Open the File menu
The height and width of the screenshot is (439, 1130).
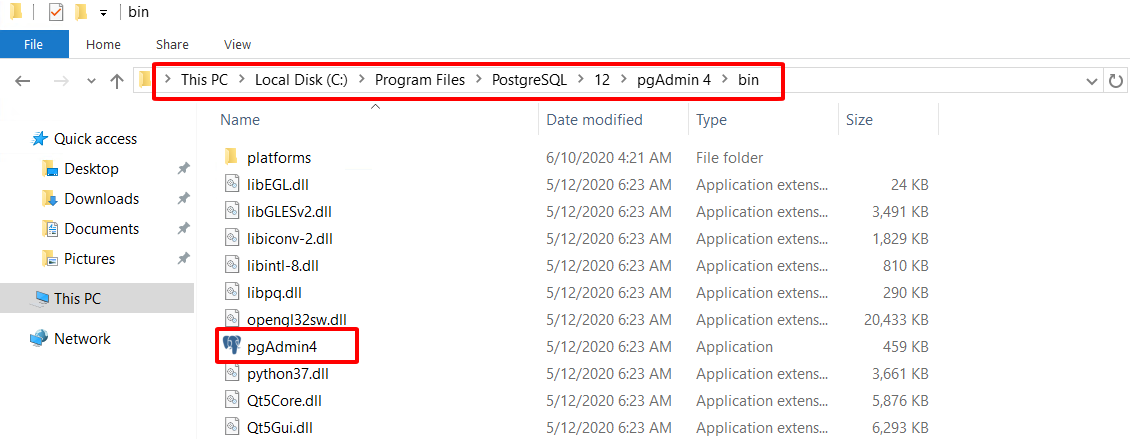click(x=34, y=44)
